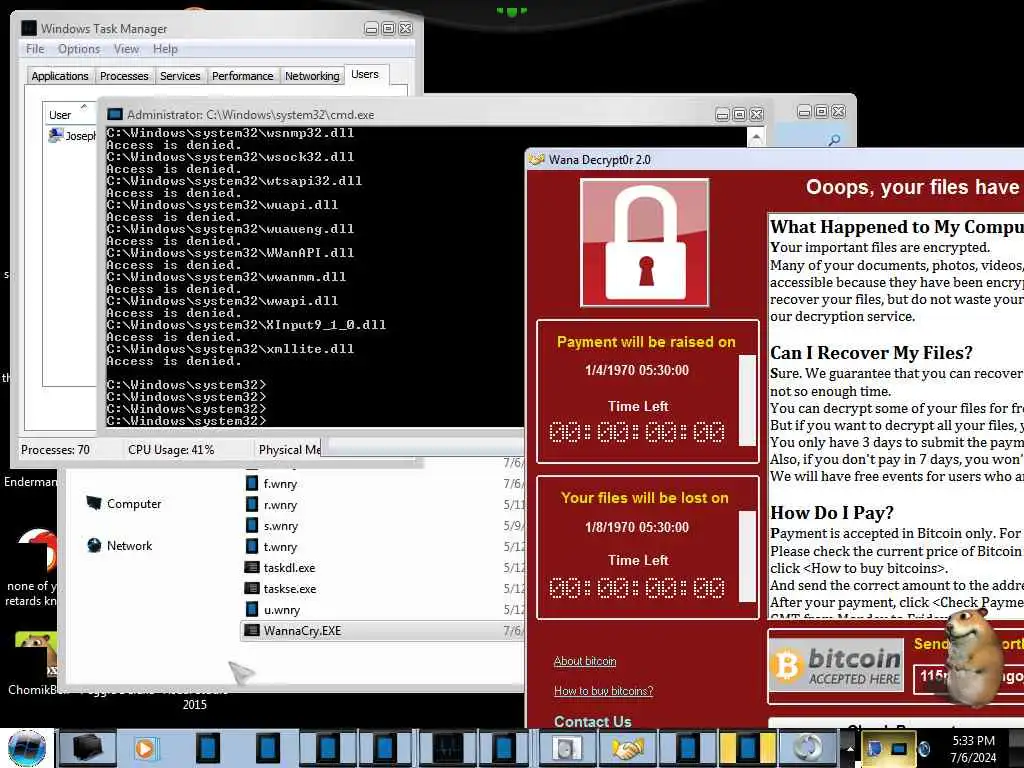Switch to the Processes tab
The width and height of the screenshot is (1024, 768).
coord(124,76)
